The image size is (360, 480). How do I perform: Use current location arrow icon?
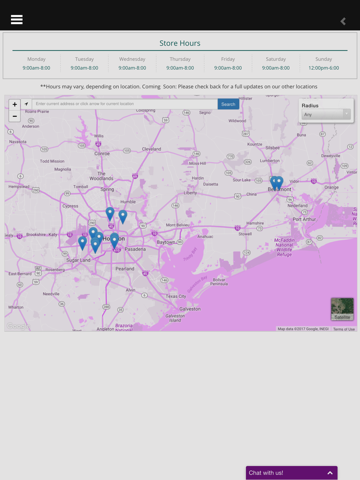[26, 104]
